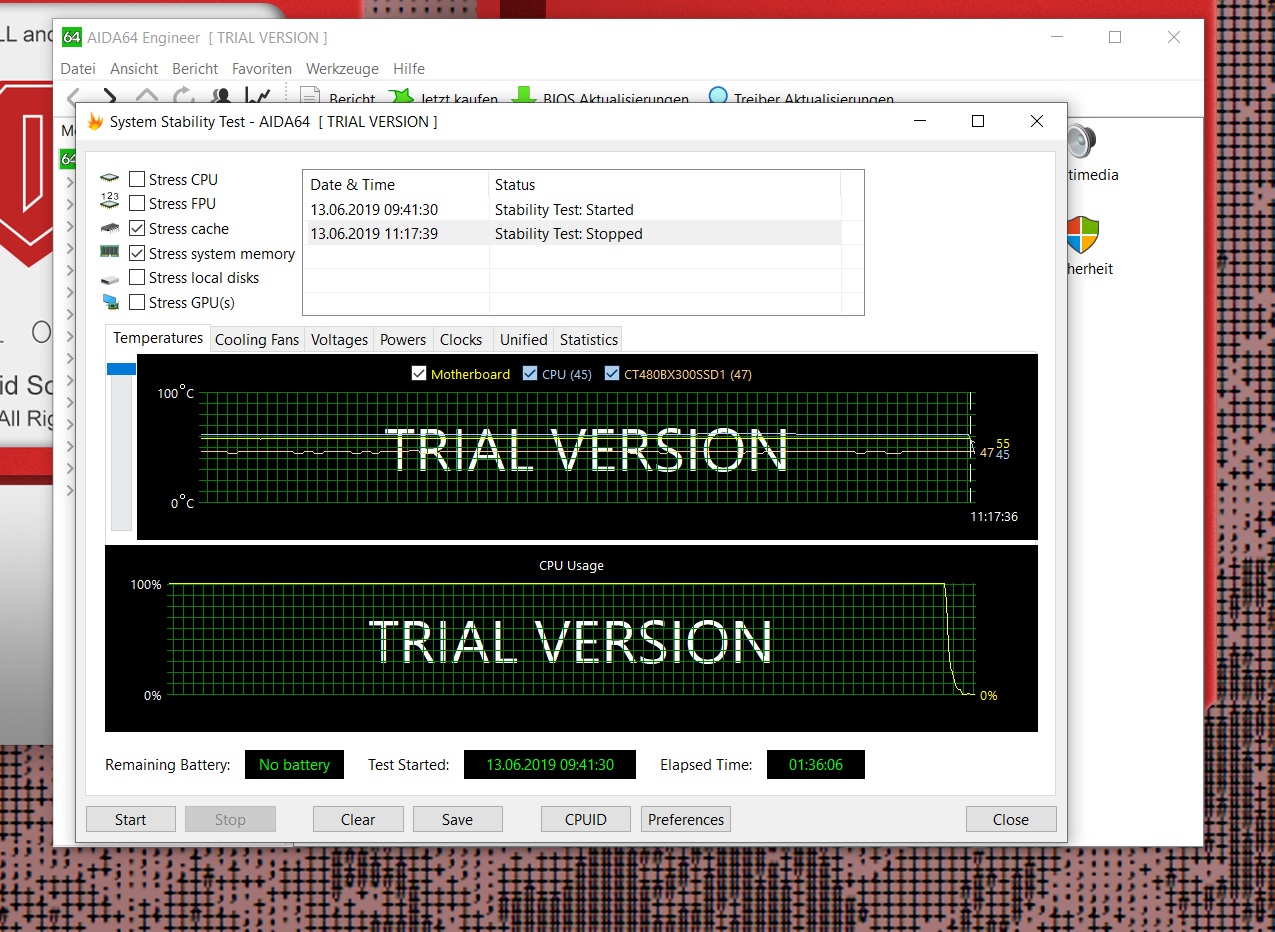This screenshot has width=1275, height=932.
Task: Click the local disks drive icon
Action: point(110,279)
